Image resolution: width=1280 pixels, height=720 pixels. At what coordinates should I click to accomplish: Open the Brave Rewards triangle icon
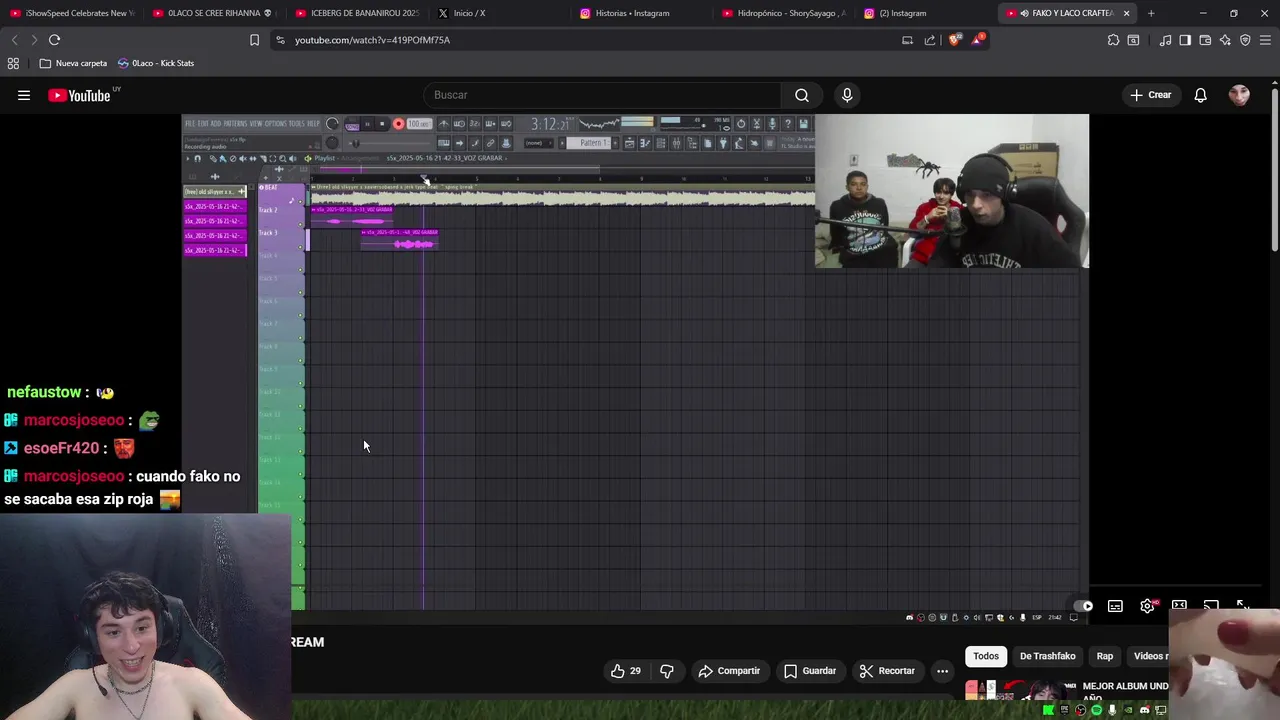pyautogui.click(x=977, y=40)
